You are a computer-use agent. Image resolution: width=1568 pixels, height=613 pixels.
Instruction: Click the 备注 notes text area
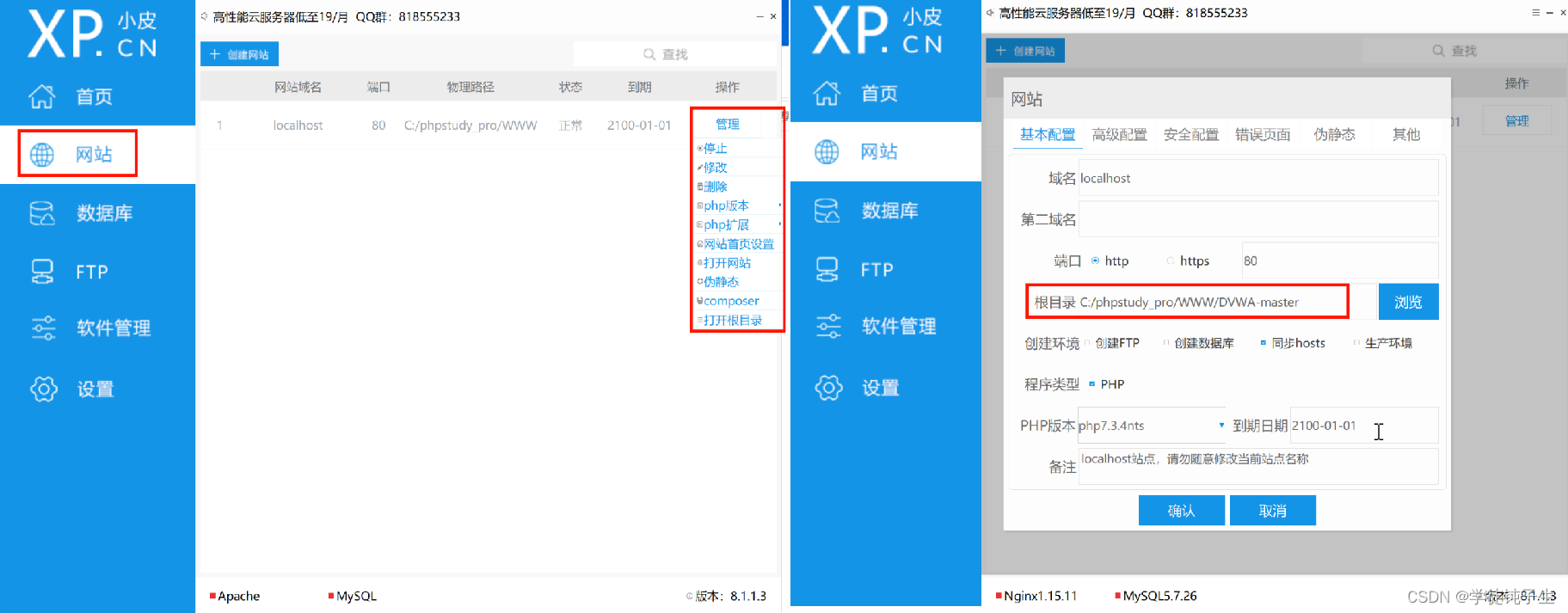coord(1258,467)
